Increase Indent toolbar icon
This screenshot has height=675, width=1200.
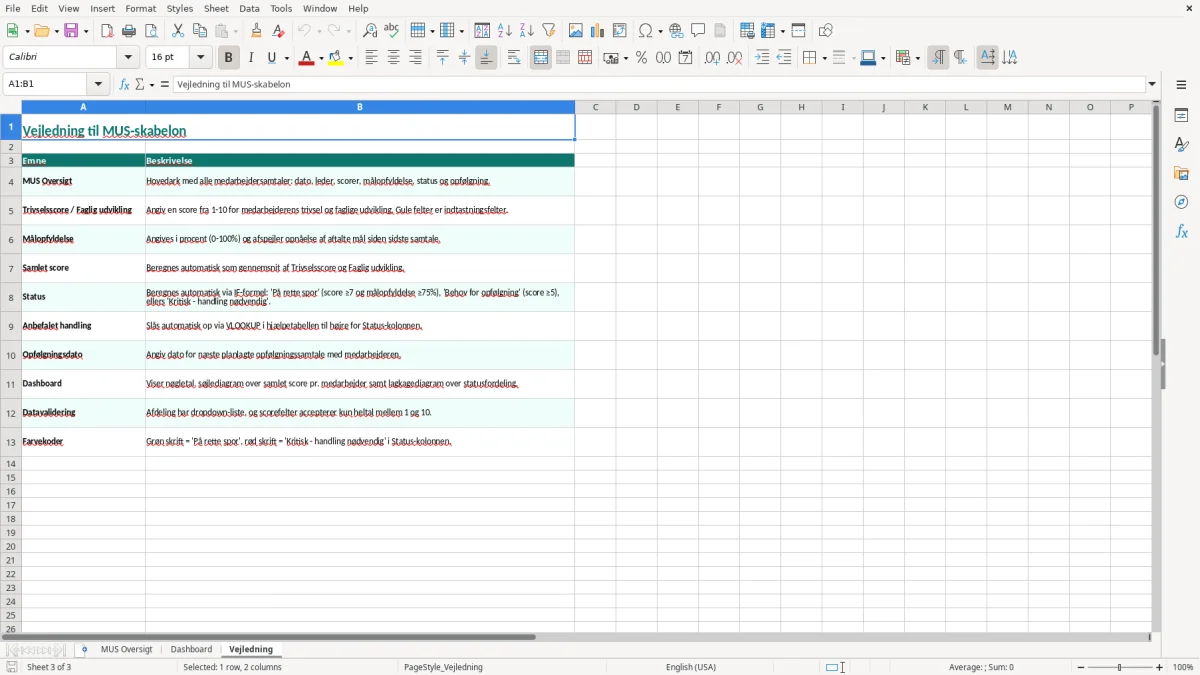pyautogui.click(x=762, y=58)
